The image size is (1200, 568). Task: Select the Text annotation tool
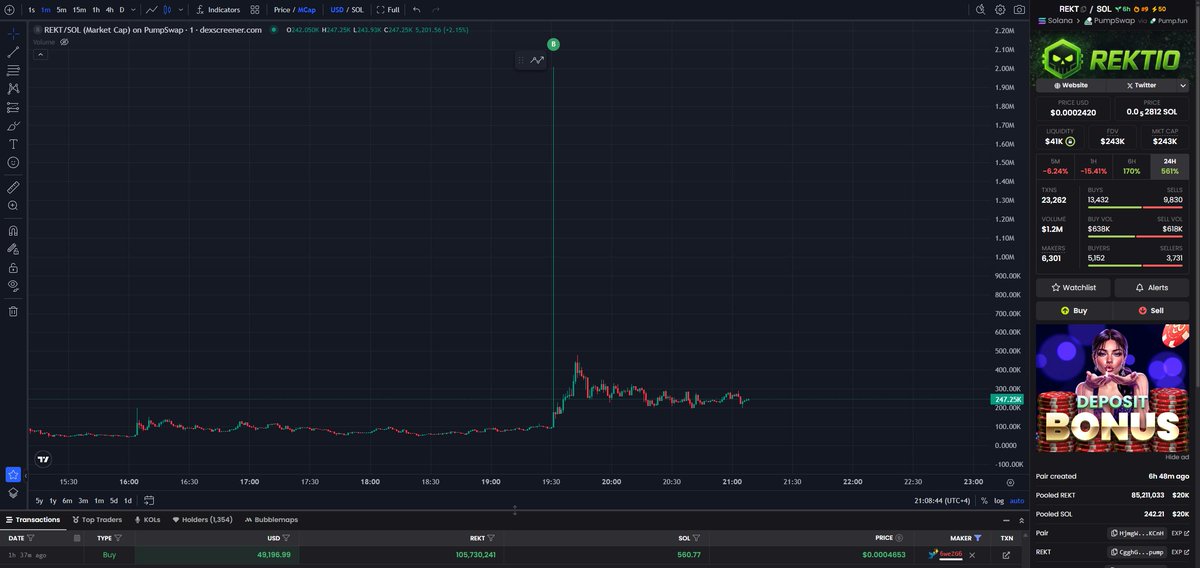click(x=13, y=144)
